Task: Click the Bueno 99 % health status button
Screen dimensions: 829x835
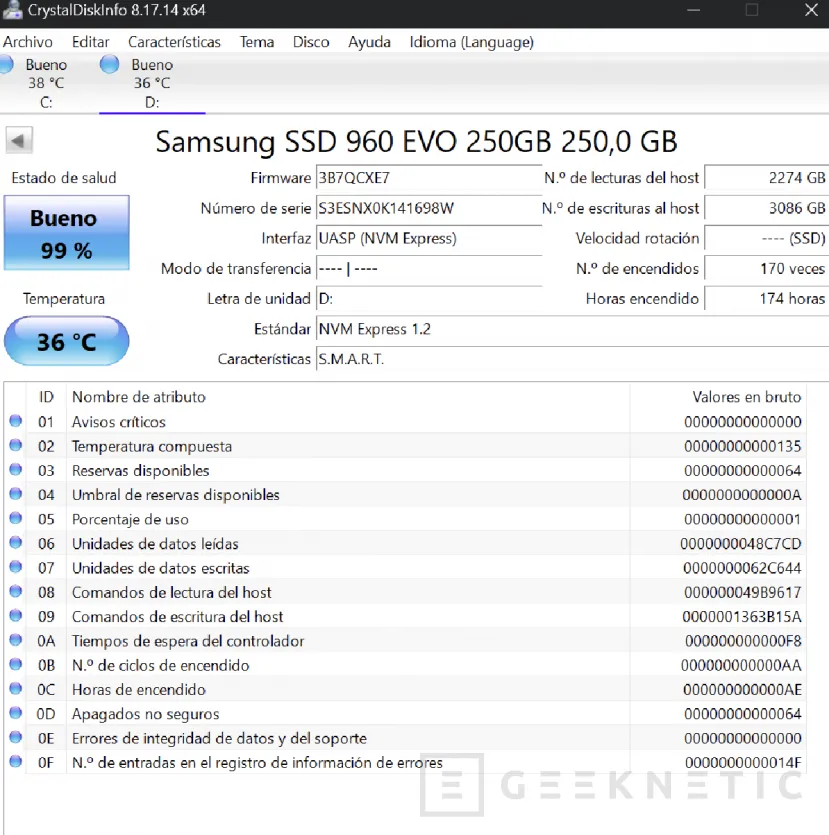Action: click(x=67, y=233)
